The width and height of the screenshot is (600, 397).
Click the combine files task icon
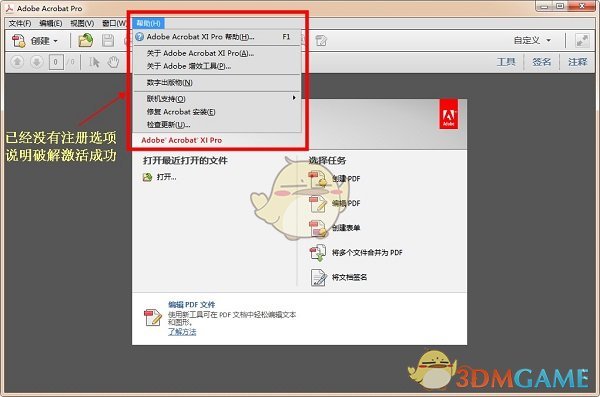(318, 253)
